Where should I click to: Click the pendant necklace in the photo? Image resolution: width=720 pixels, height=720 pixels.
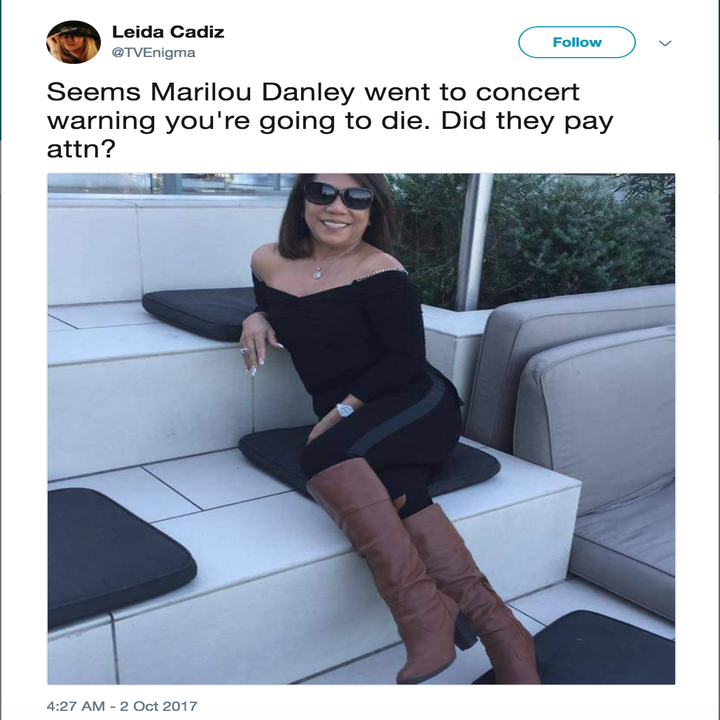pos(317,273)
